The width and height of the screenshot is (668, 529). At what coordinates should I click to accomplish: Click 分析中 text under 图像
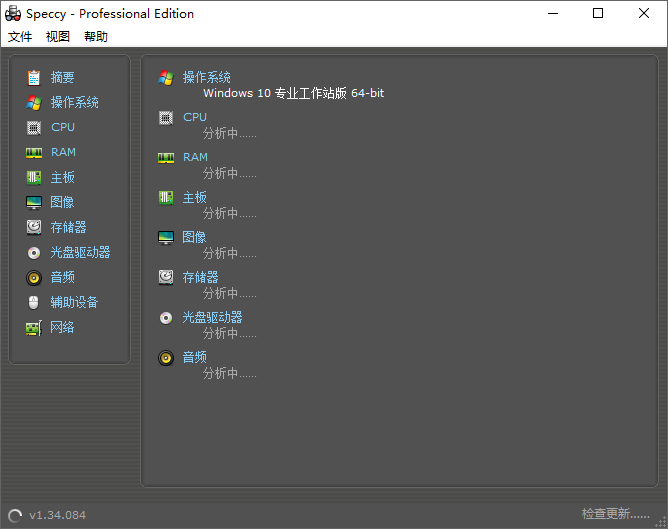(230, 253)
